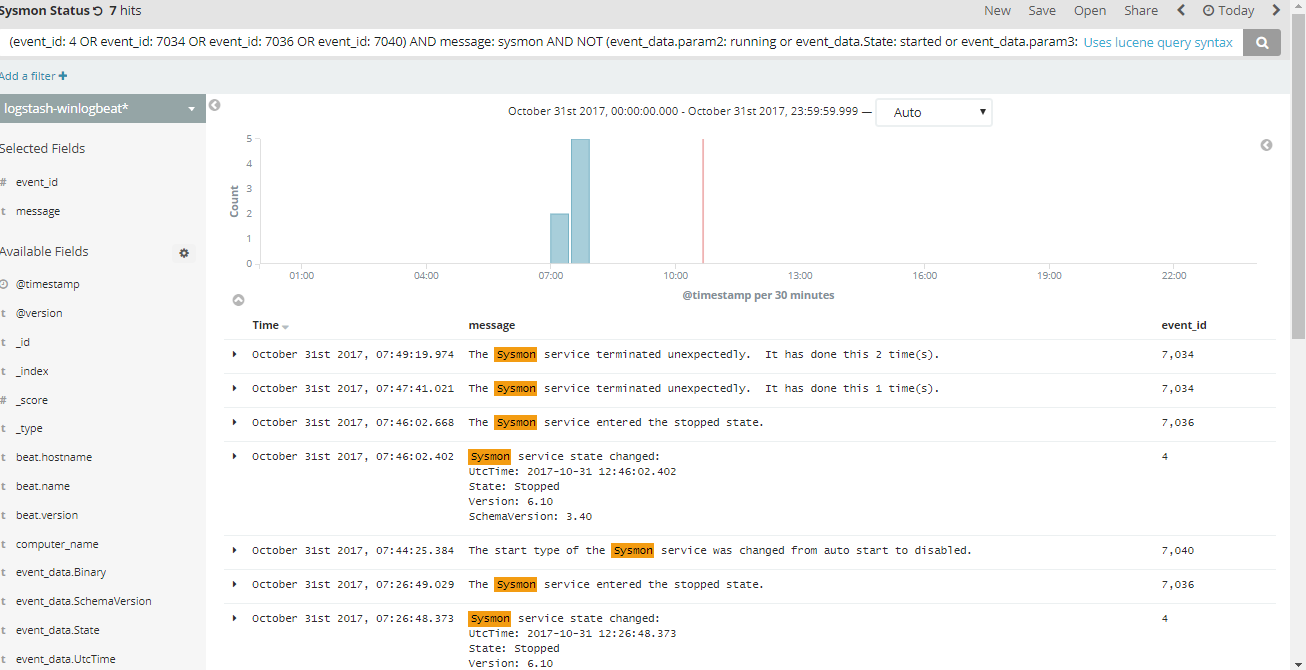Focus the lucene query input field

[x=542, y=43]
